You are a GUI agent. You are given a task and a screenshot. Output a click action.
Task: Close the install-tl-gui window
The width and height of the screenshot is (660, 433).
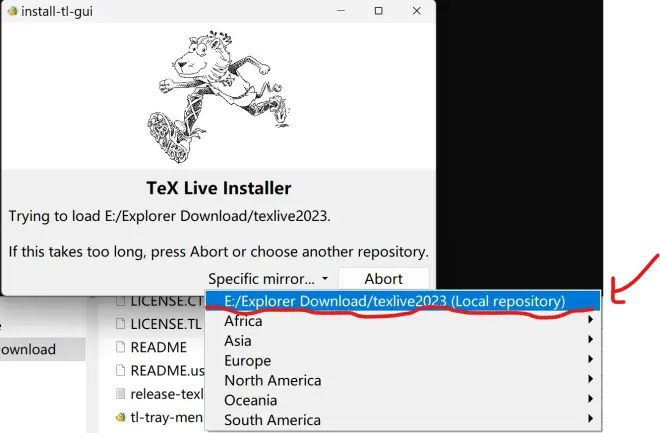coord(416,11)
